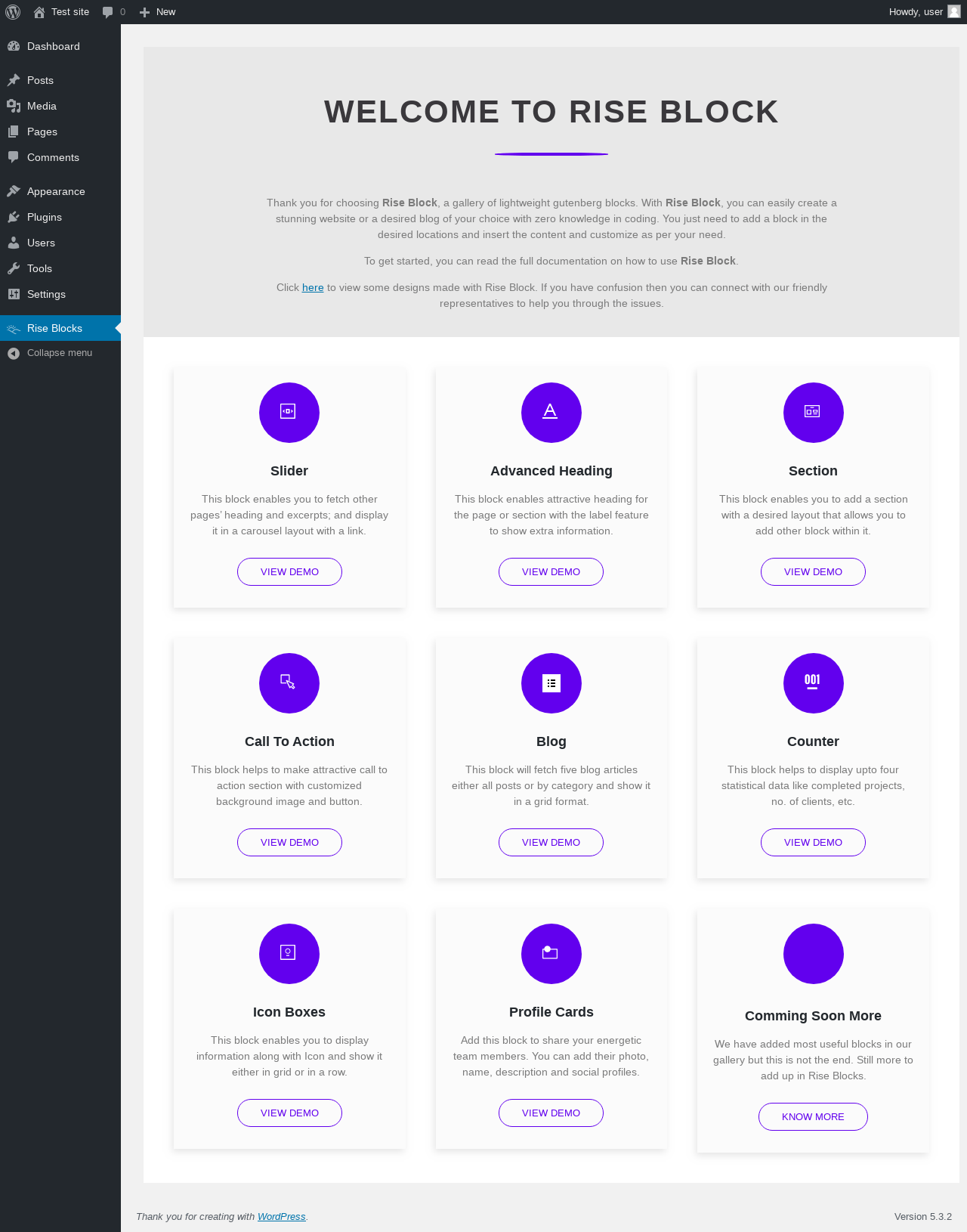The image size is (967, 1232).
Task: Click the WordPress logo icon in the admin bar
Action: tap(13, 12)
